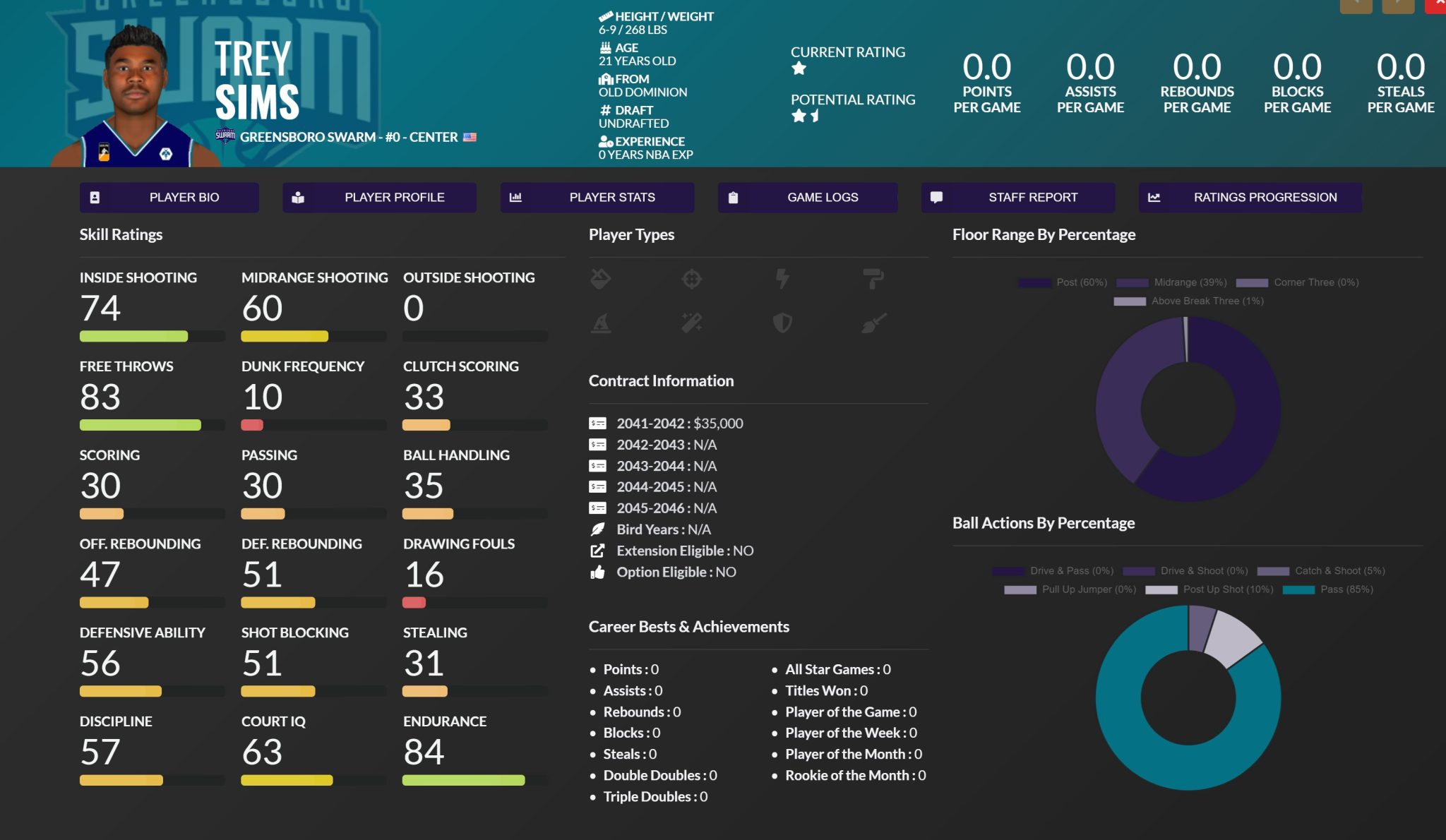Viewport: 1446px width, 840px height.
Task: Toggle Post (60%) legend in Floor Range chart
Action: tap(1063, 282)
